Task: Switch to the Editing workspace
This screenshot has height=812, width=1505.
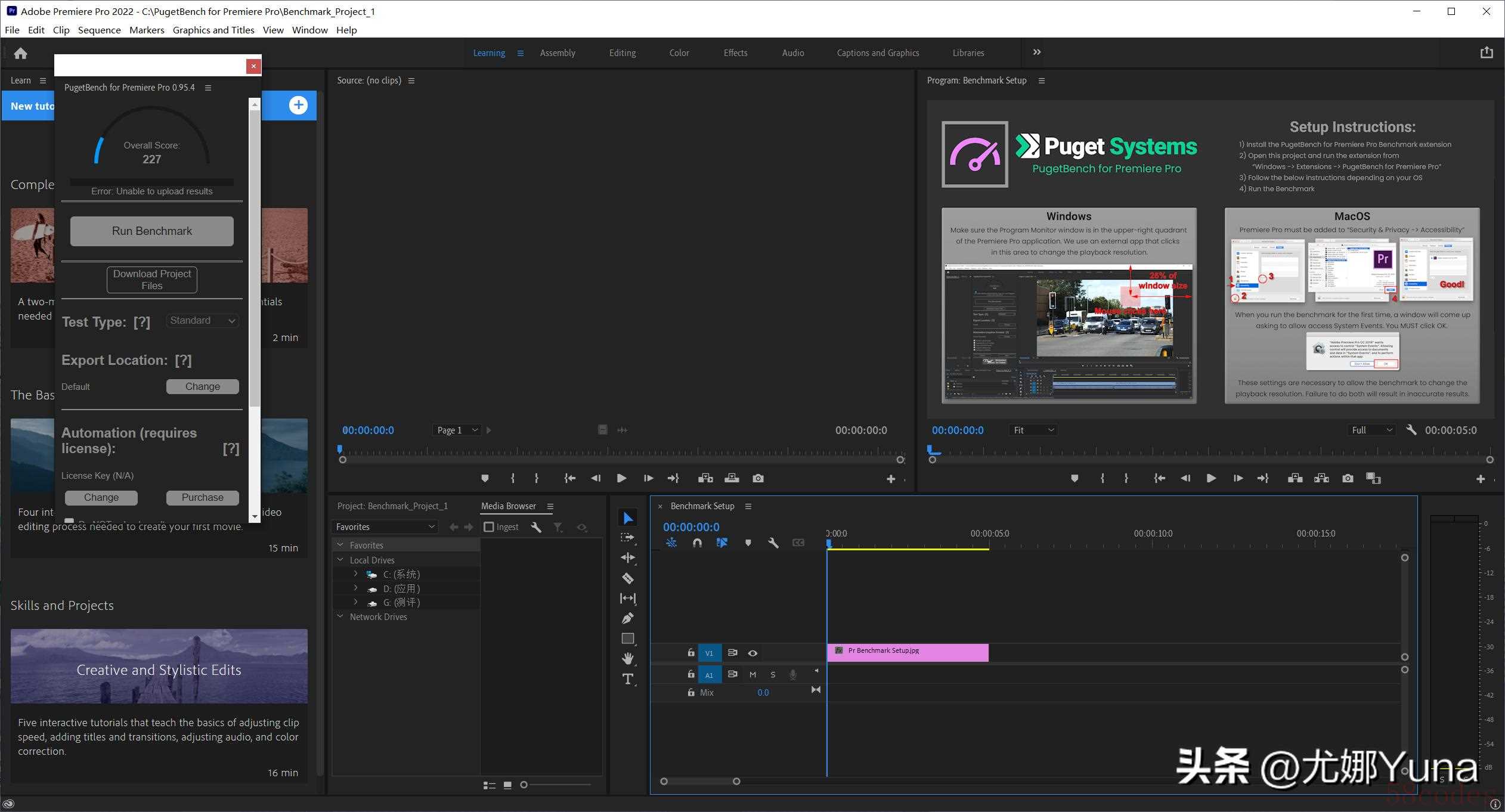Action: point(623,53)
